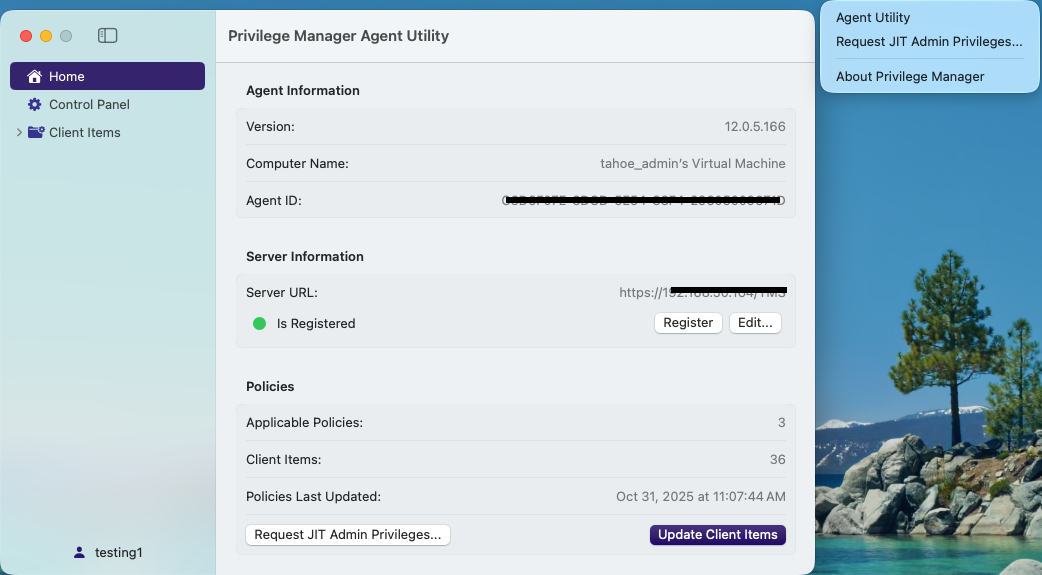Click the Control Panel gear icon
Viewport: 1042px width, 575px height.
[35, 105]
